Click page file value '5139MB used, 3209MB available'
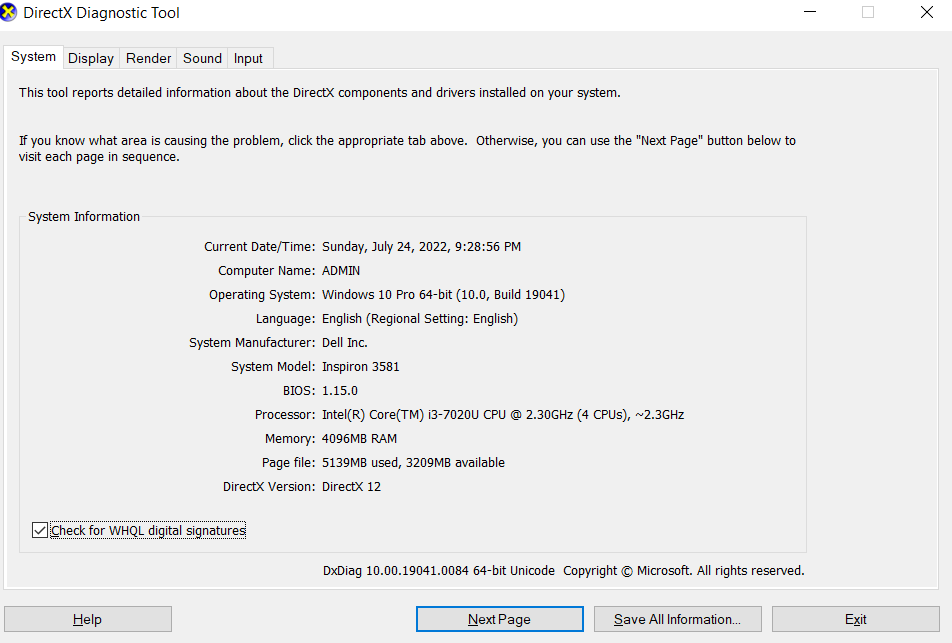952x643 pixels. click(413, 463)
